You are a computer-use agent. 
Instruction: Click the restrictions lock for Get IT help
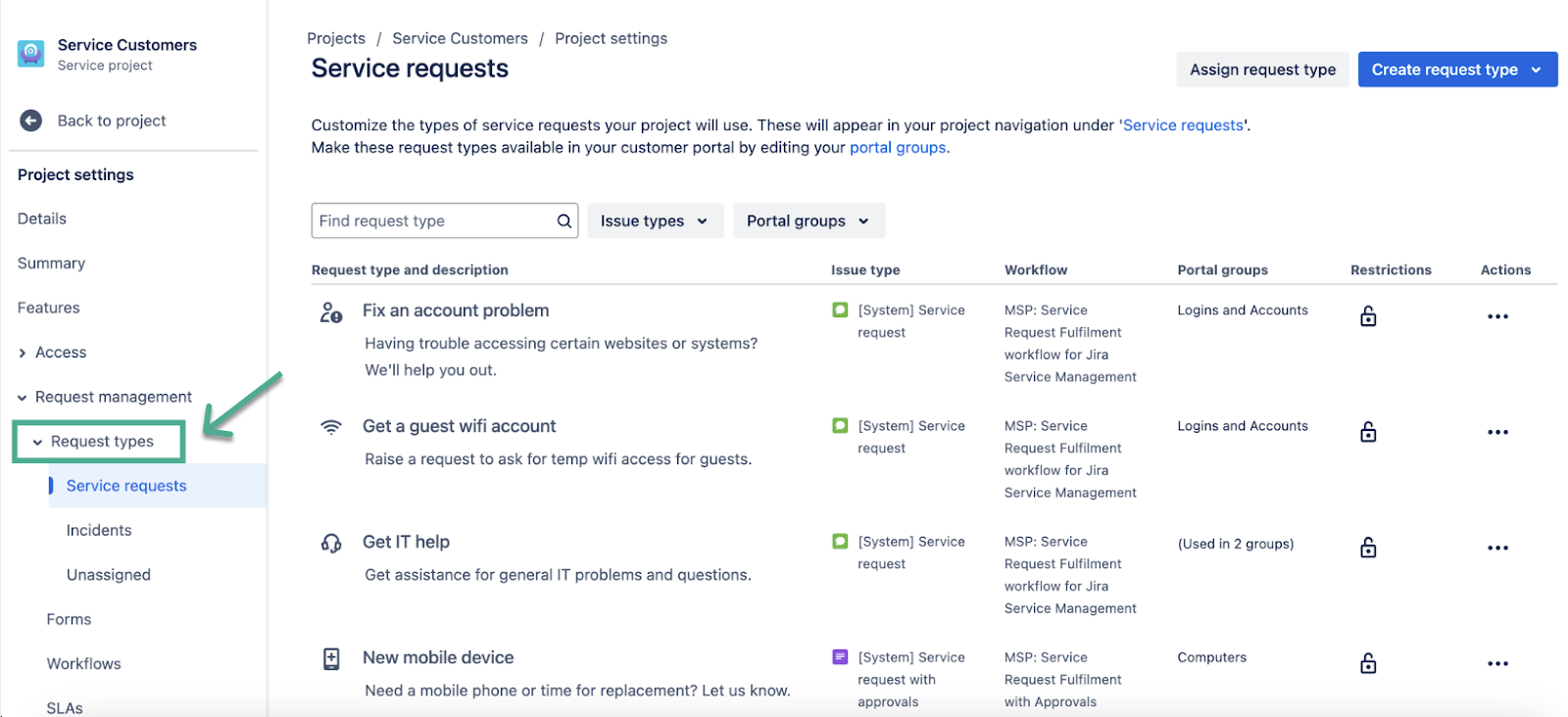1368,548
